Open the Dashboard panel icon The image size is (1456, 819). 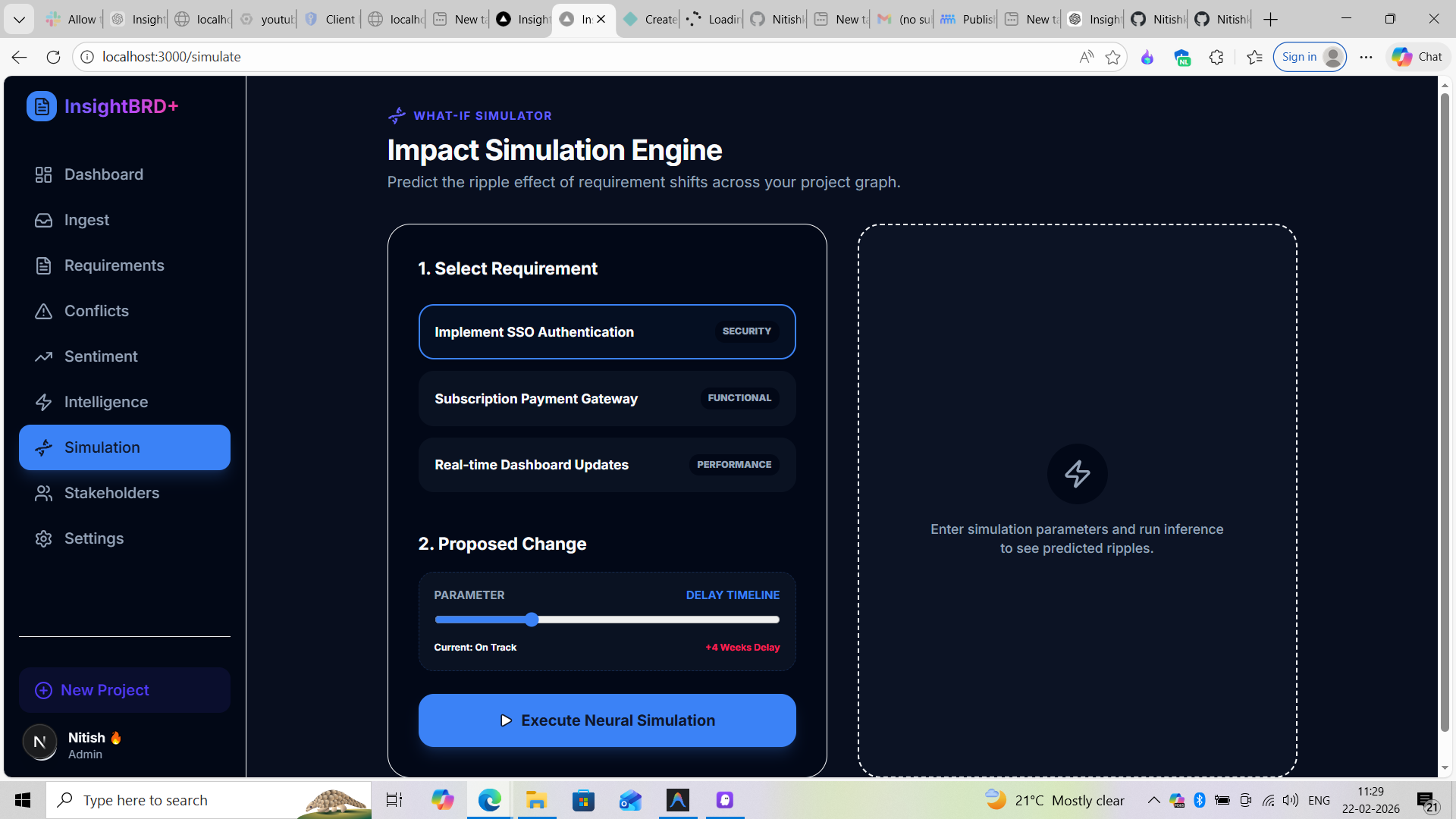pyautogui.click(x=44, y=174)
